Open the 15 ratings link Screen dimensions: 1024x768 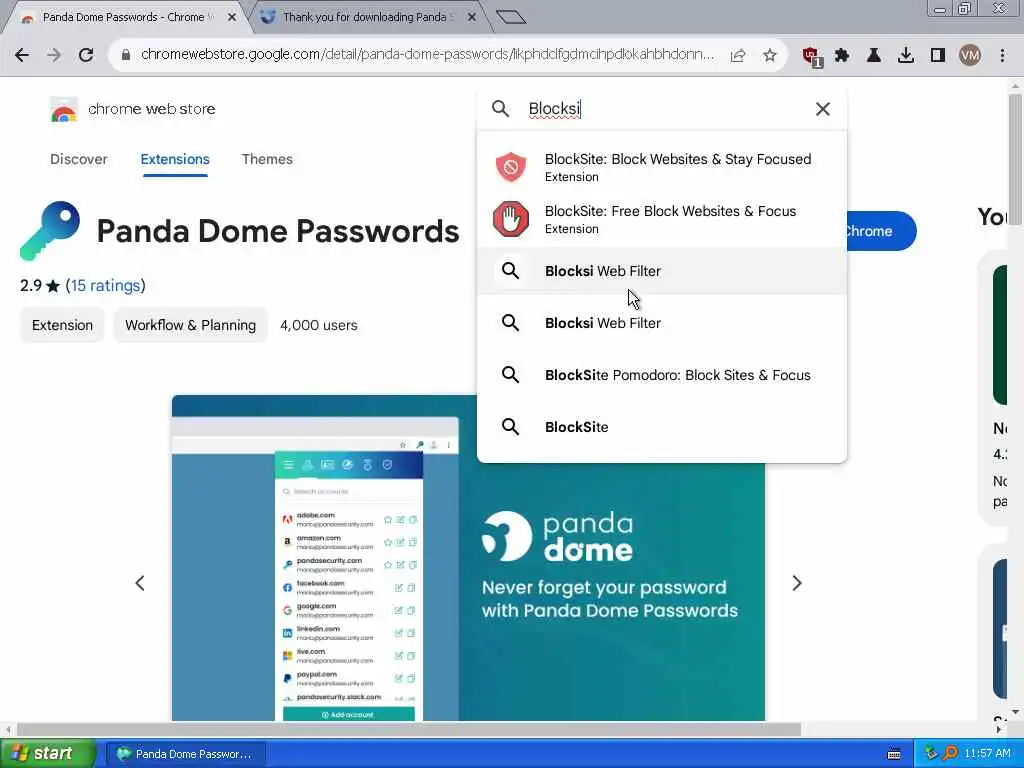(x=105, y=285)
